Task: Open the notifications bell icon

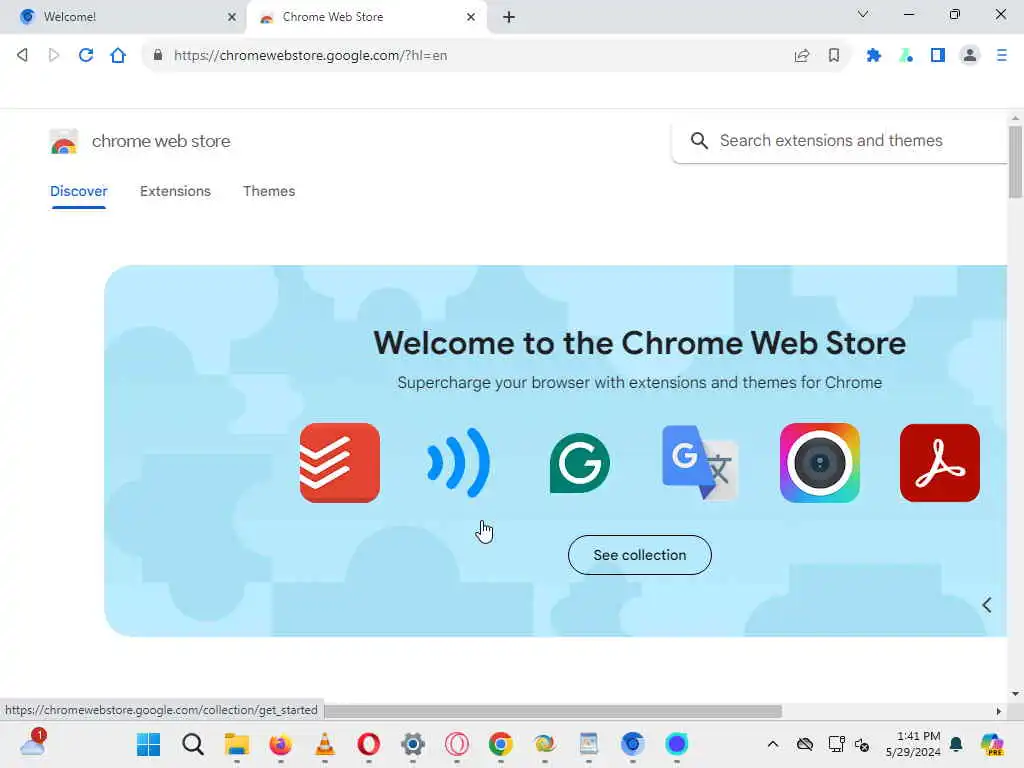Action: click(957, 744)
